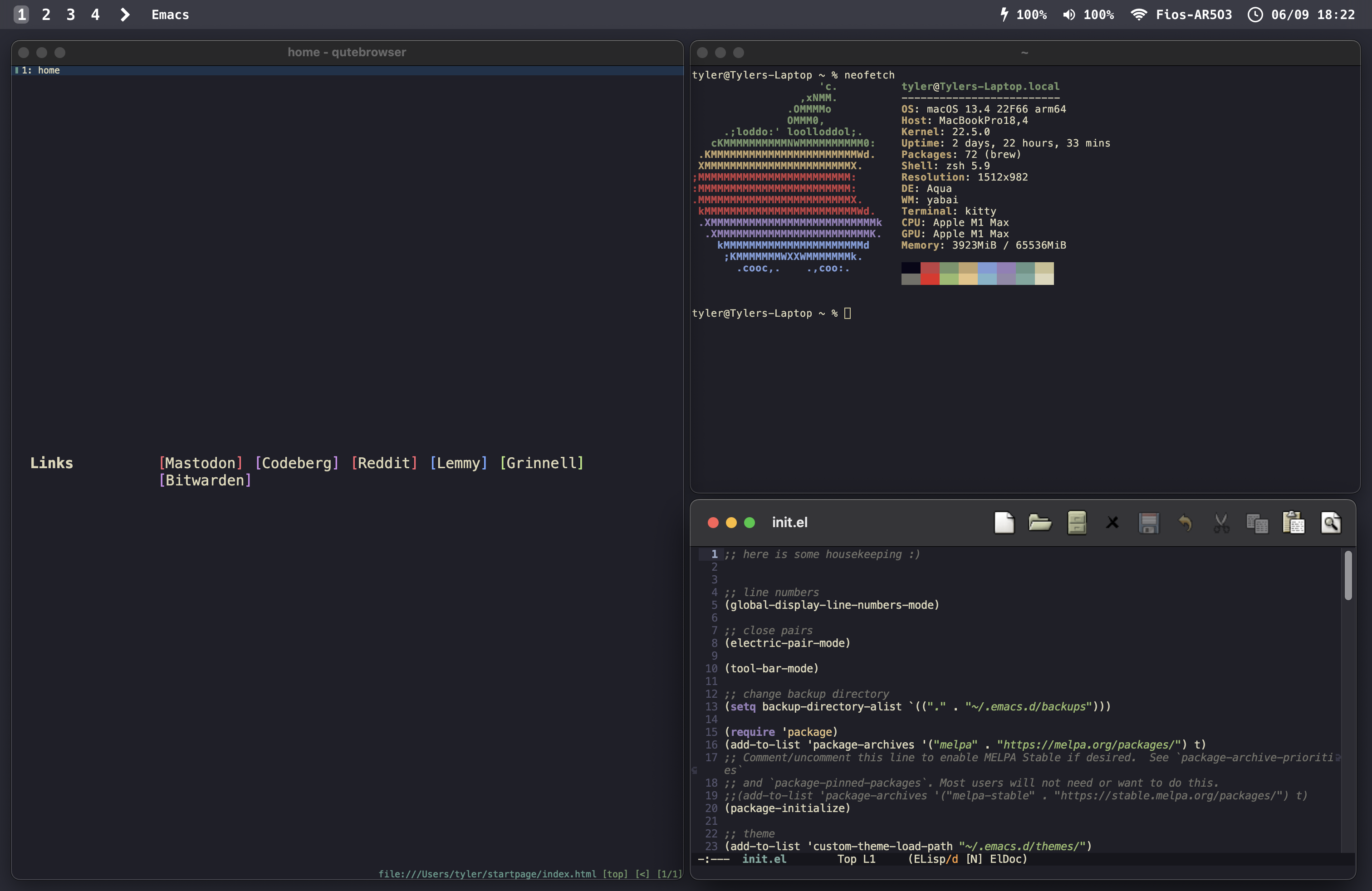
Task: Click '(package-initialize)' on line 20
Action: pyautogui.click(x=788, y=808)
